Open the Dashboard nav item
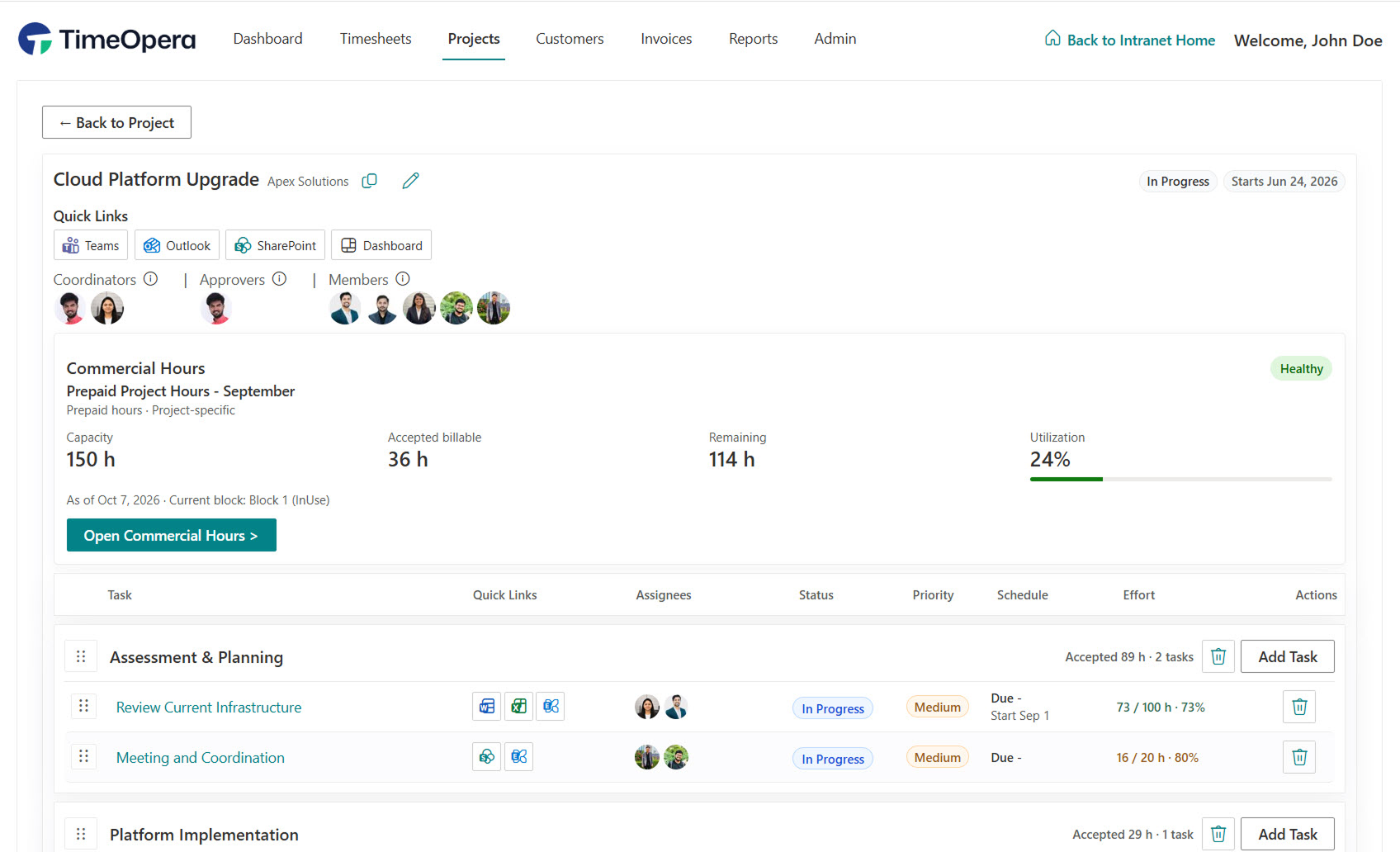This screenshot has width=1400, height=852. click(x=267, y=39)
